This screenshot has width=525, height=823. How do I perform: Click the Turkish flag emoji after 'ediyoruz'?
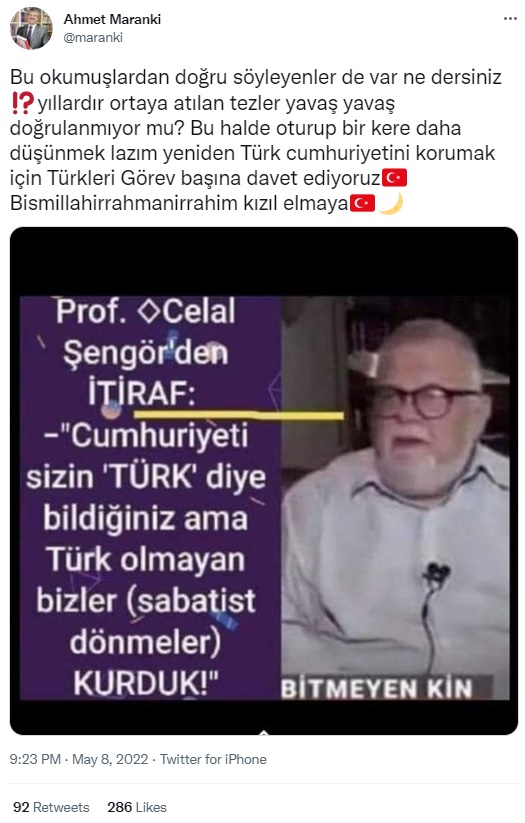click(394, 178)
